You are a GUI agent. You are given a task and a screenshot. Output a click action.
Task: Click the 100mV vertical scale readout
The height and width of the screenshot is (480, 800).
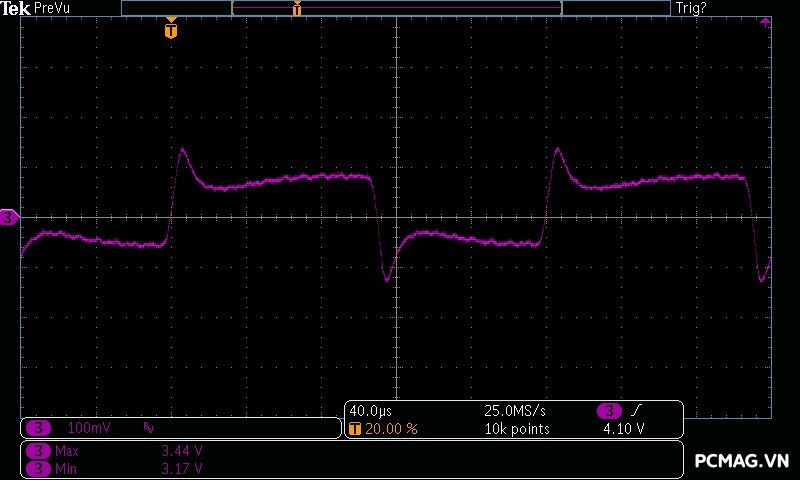coord(89,428)
